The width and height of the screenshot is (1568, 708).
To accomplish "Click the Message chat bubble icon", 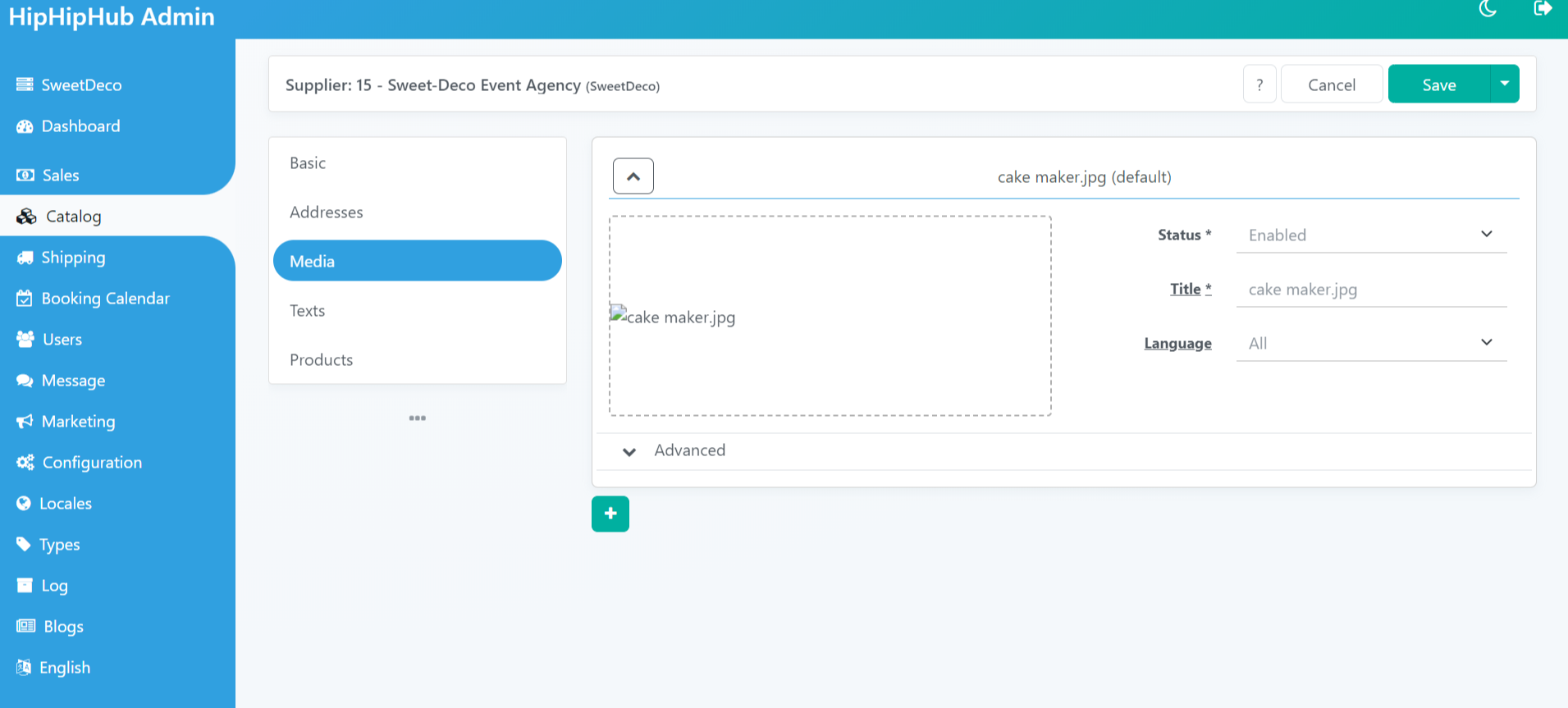I will (25, 380).
